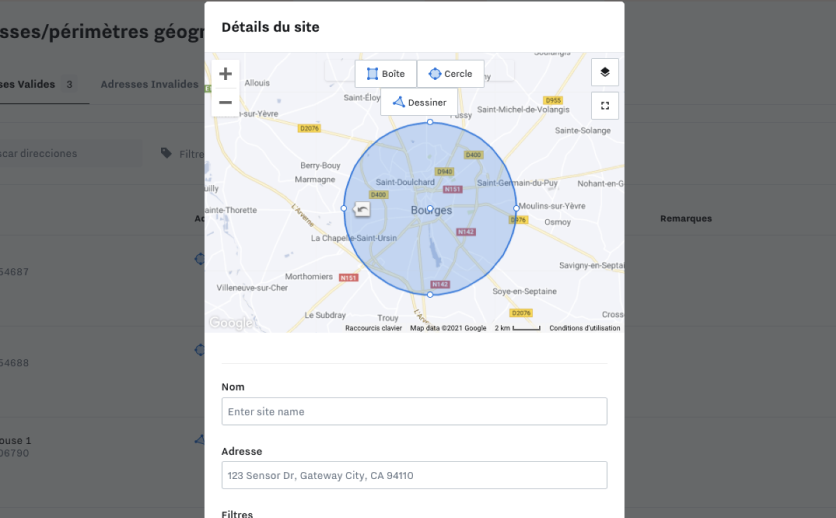Click the Remarques column header
Screen dimensions: 836x518
(686, 218)
